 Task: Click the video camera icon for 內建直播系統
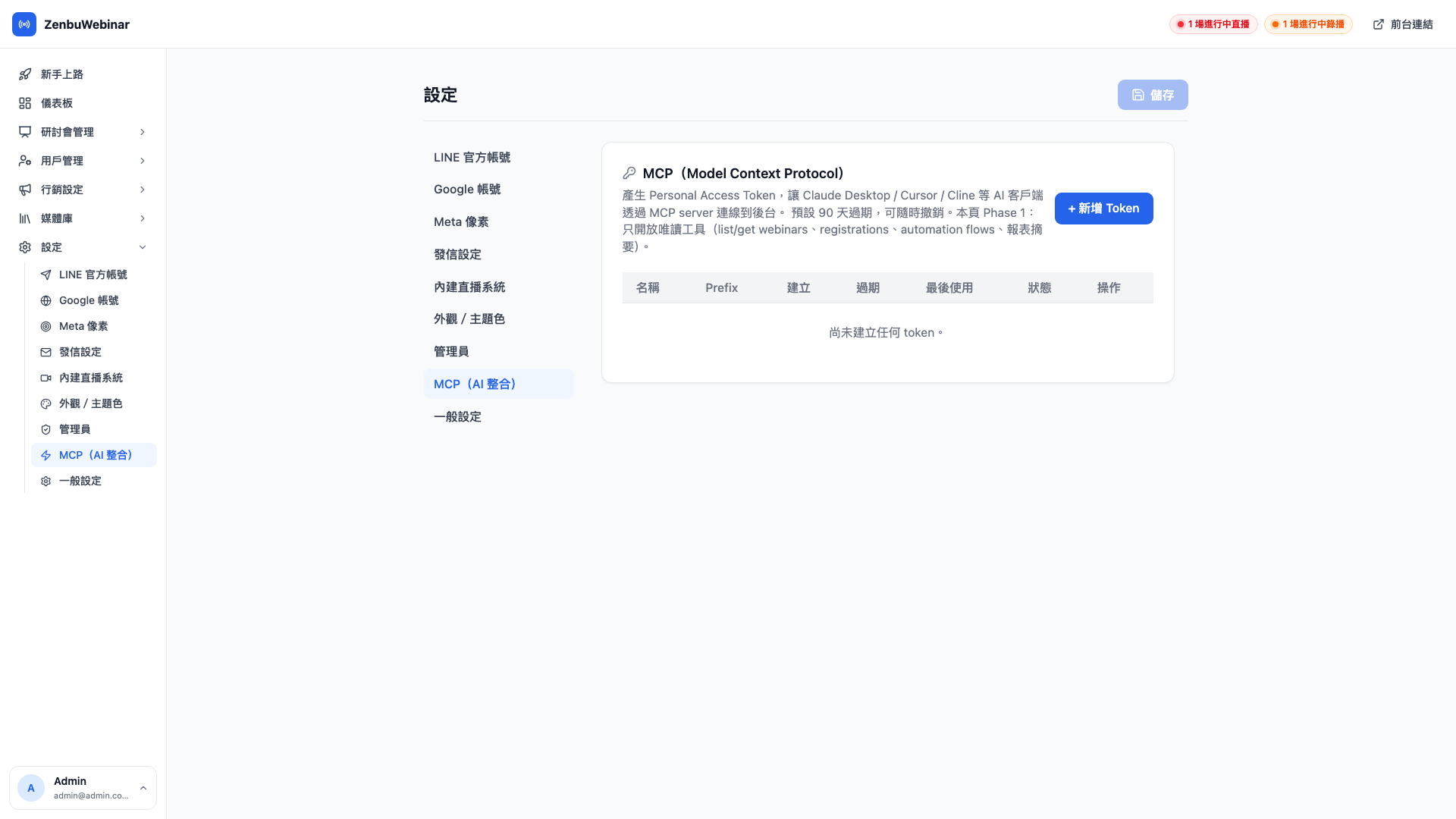(x=46, y=378)
